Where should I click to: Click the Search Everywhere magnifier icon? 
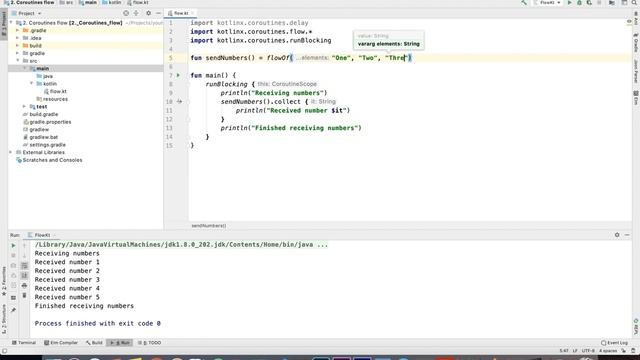(x=634, y=2)
